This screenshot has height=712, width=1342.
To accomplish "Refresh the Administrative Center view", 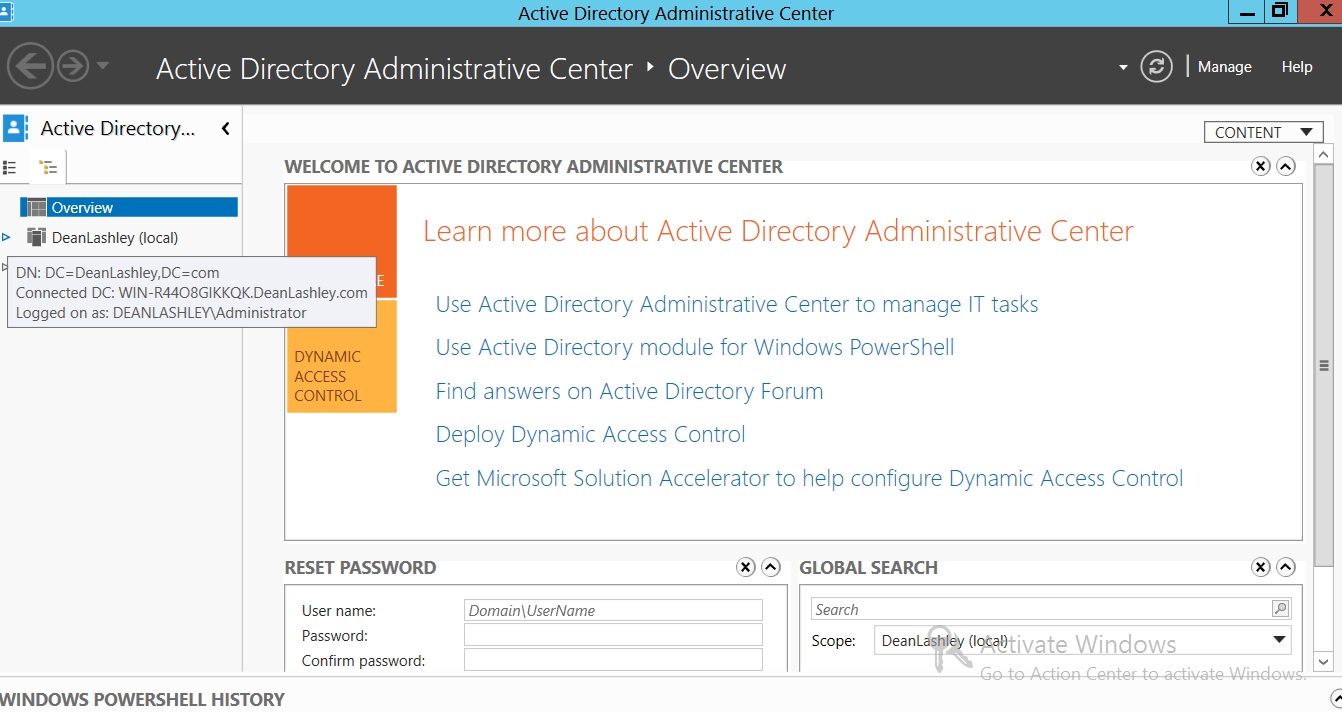I will 1156,67.
